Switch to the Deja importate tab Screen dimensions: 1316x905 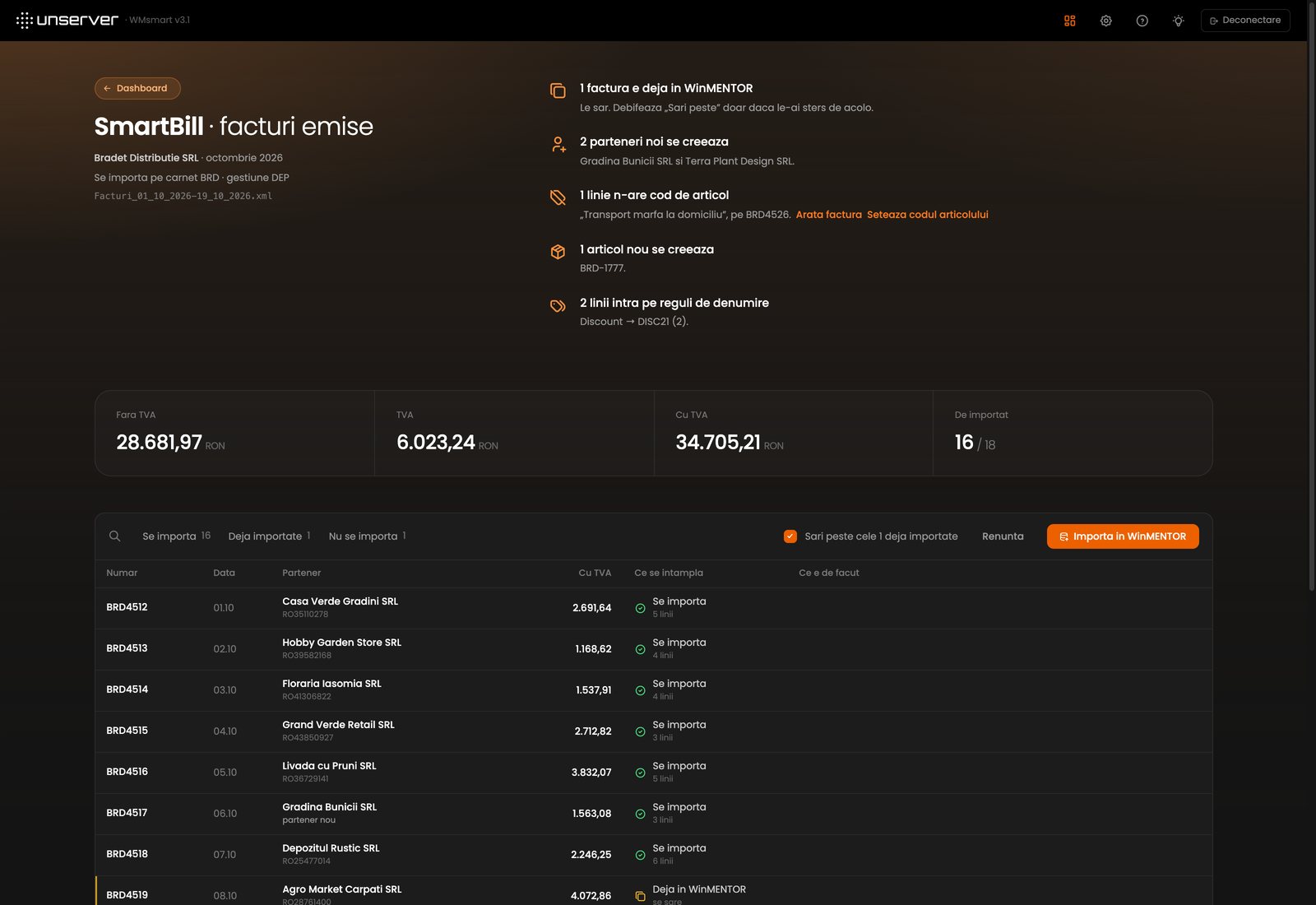(x=269, y=536)
